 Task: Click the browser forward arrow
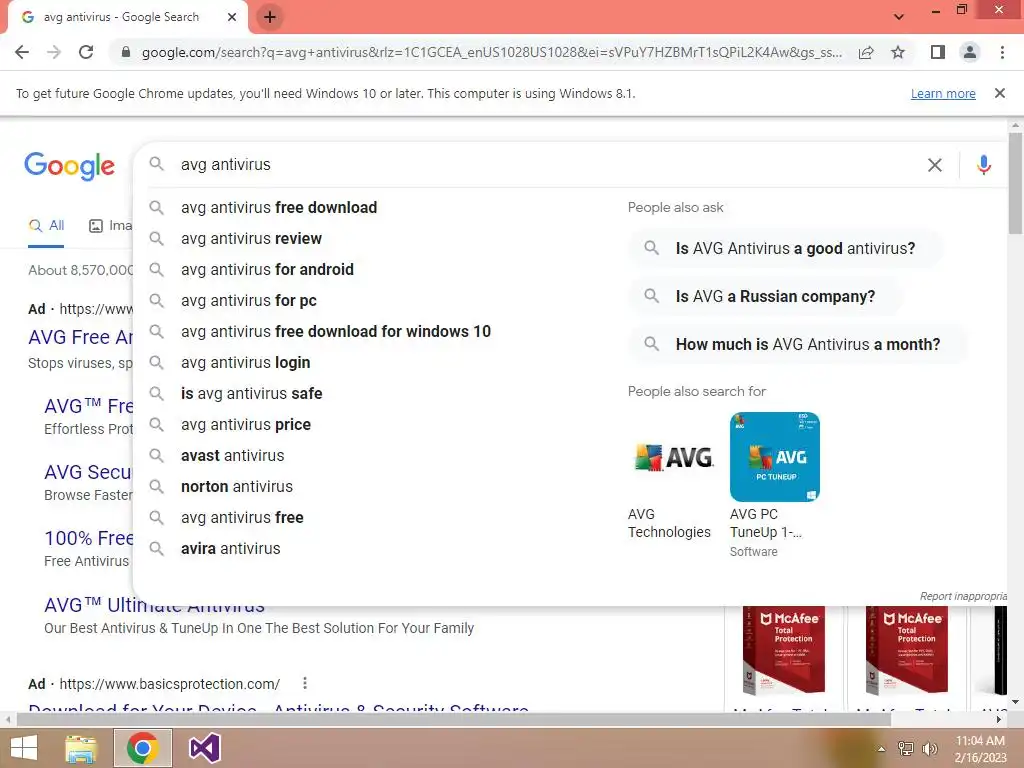pyautogui.click(x=54, y=52)
